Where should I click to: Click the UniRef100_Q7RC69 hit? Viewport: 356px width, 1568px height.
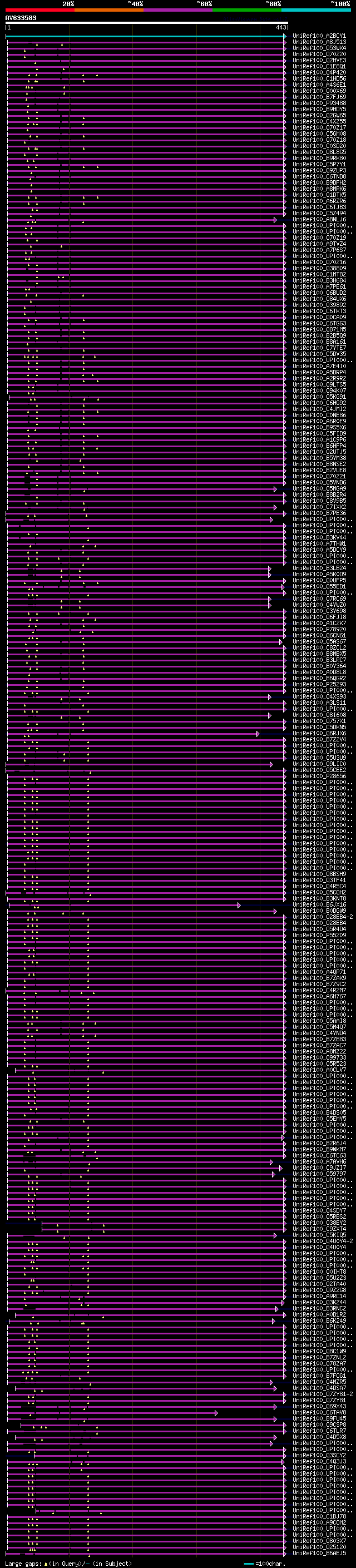(x=319, y=598)
